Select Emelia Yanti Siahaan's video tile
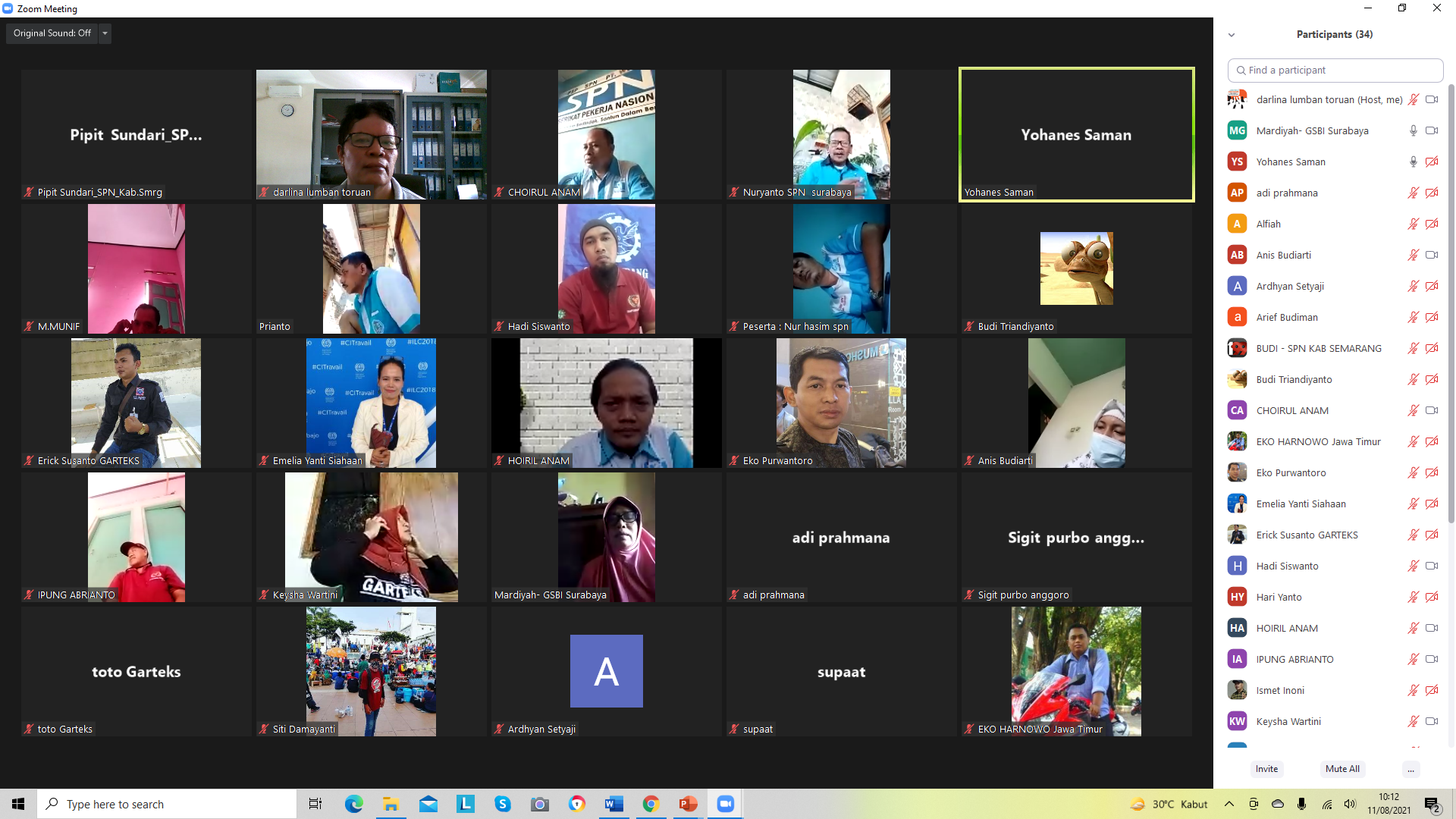This screenshot has width=1456, height=819. point(371,403)
